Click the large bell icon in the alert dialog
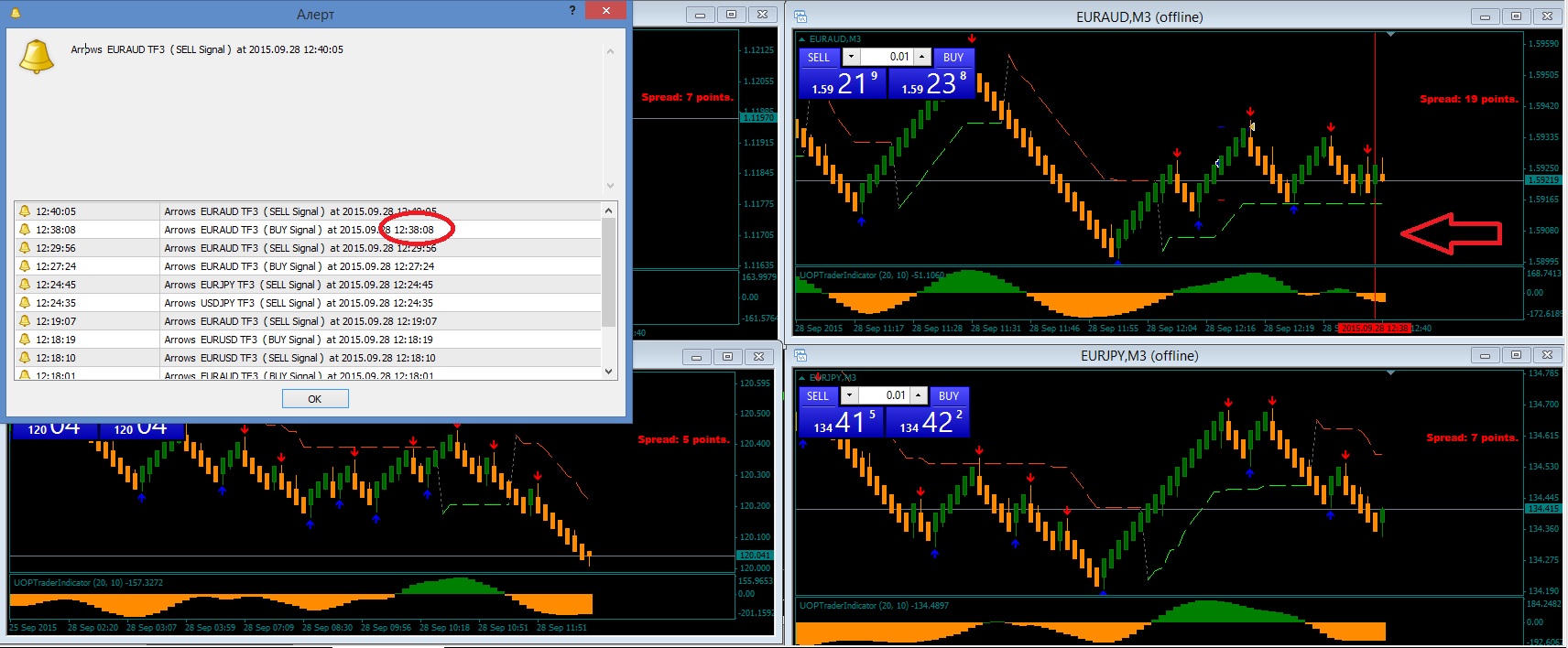The width and height of the screenshot is (1568, 648). 37,57
